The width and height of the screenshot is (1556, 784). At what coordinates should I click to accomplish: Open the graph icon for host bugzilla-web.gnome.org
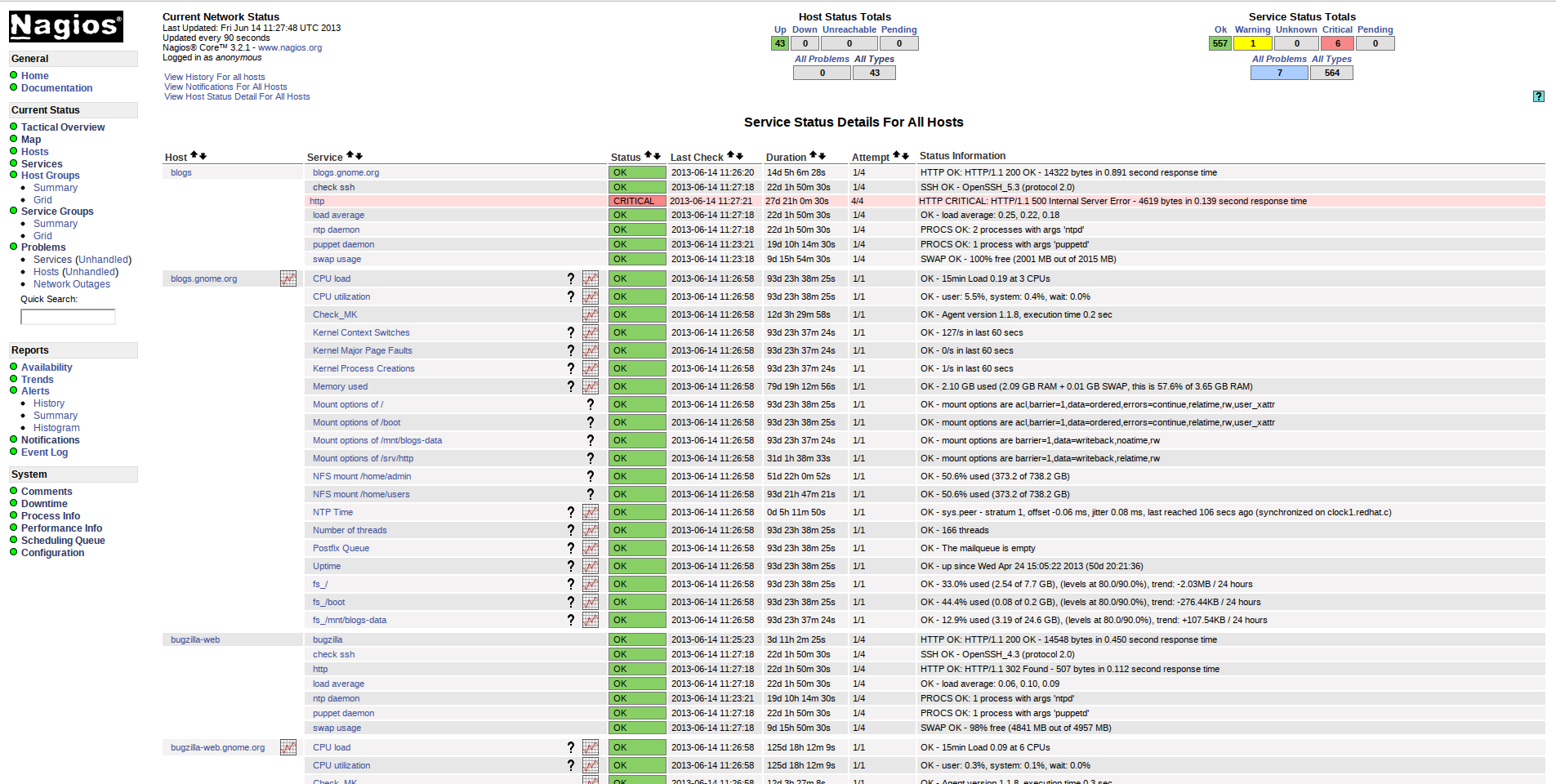[x=288, y=747]
